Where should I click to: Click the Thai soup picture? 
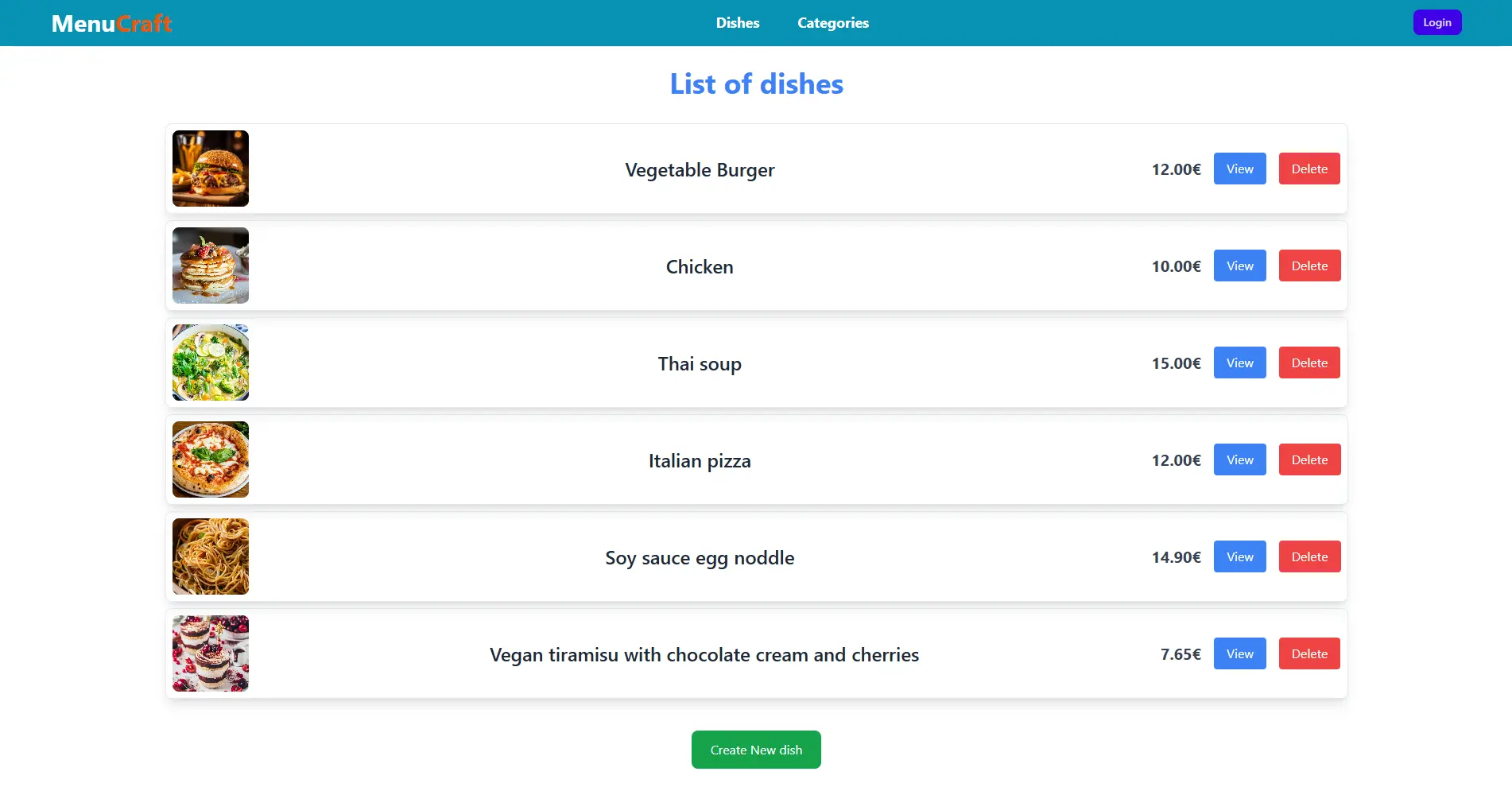(211, 362)
